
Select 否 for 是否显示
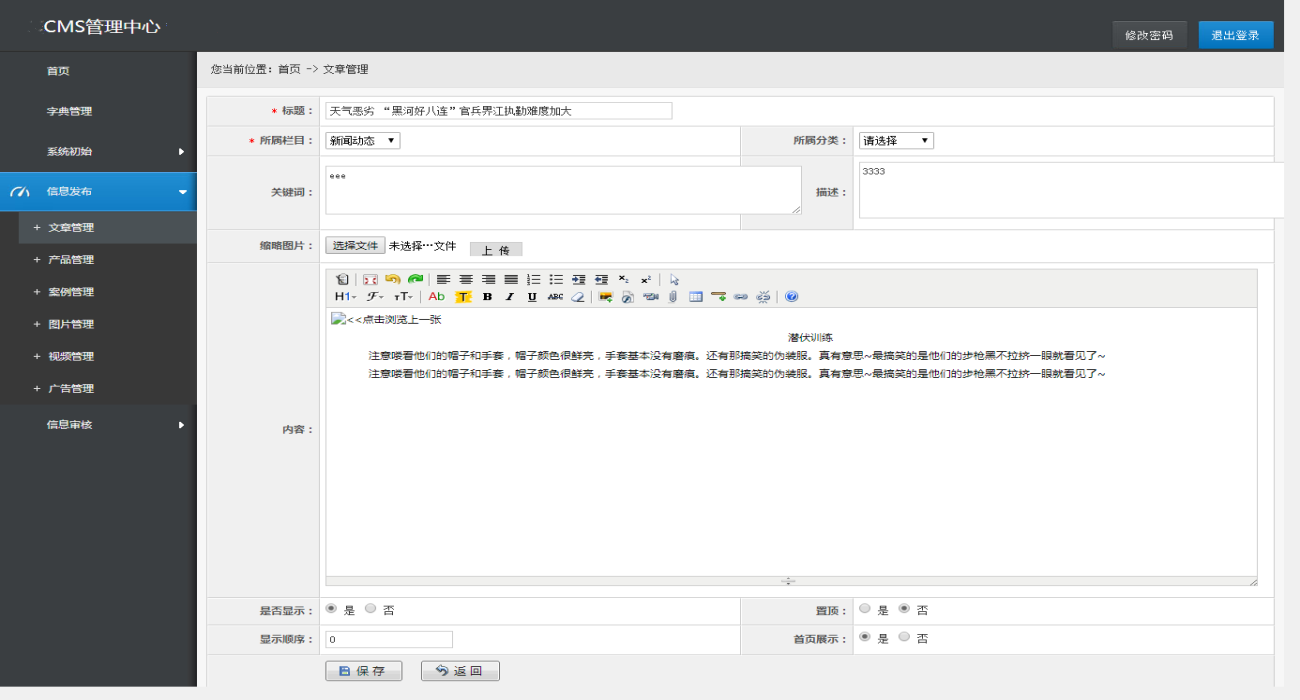370,608
